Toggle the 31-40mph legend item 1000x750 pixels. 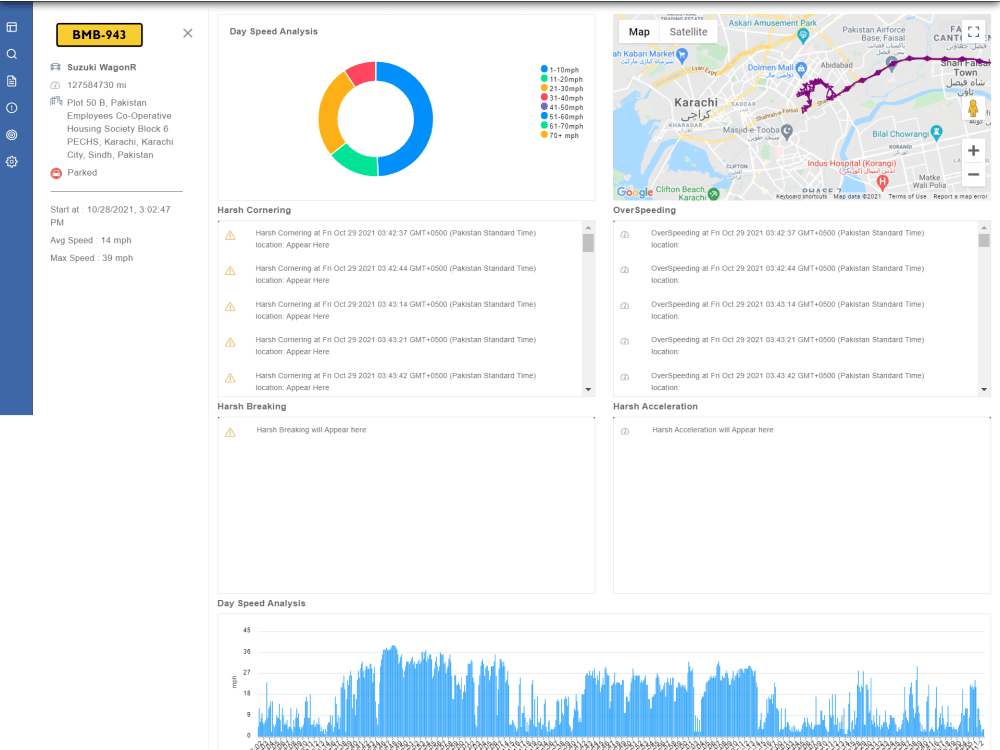[x=562, y=98]
